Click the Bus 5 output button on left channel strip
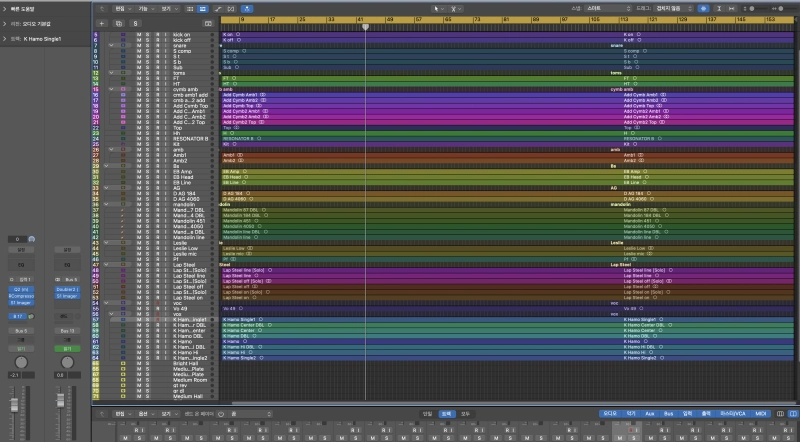Viewport: 800px width, 442px height. [21, 329]
